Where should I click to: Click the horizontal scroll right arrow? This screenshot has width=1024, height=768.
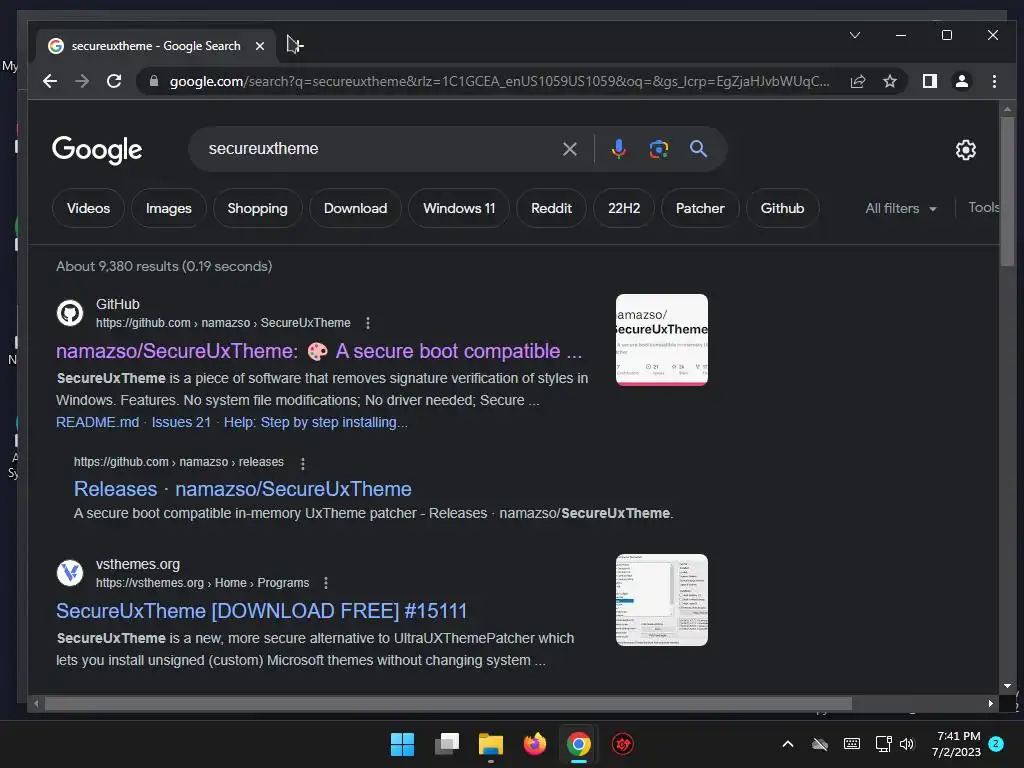click(x=991, y=703)
